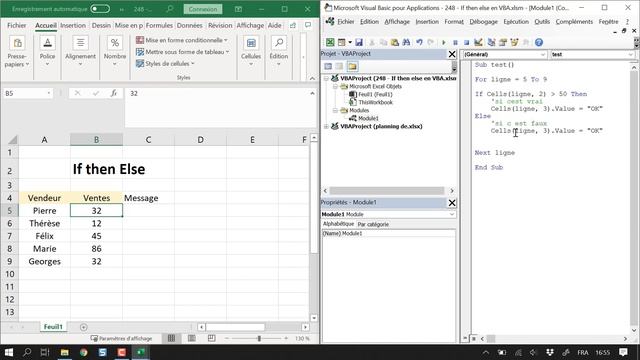Click the Name Box showing B5

click(x=28, y=93)
